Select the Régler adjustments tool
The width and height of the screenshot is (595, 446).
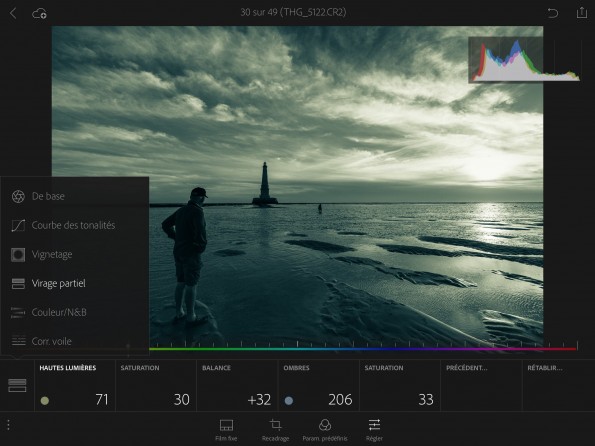click(x=374, y=430)
